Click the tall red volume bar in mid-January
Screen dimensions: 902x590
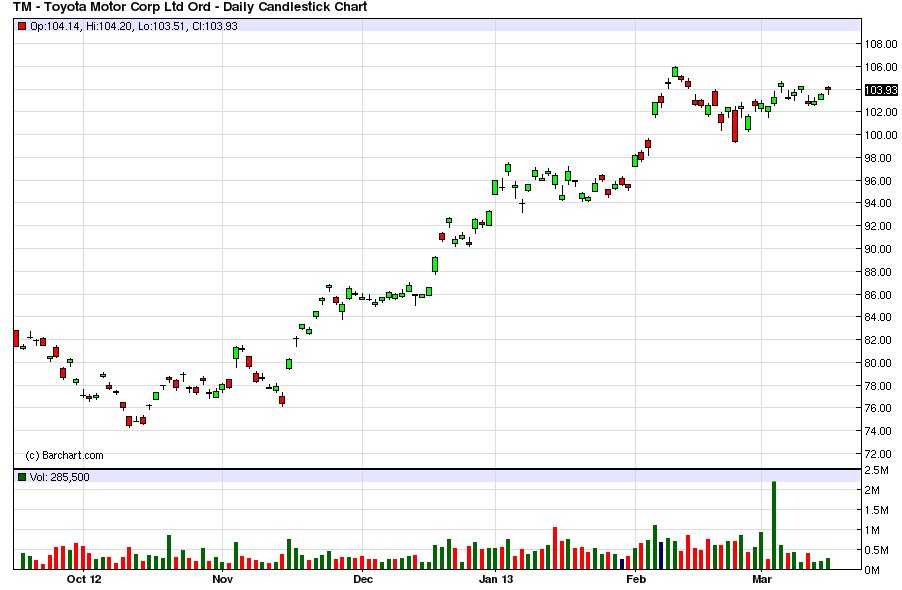[x=555, y=548]
